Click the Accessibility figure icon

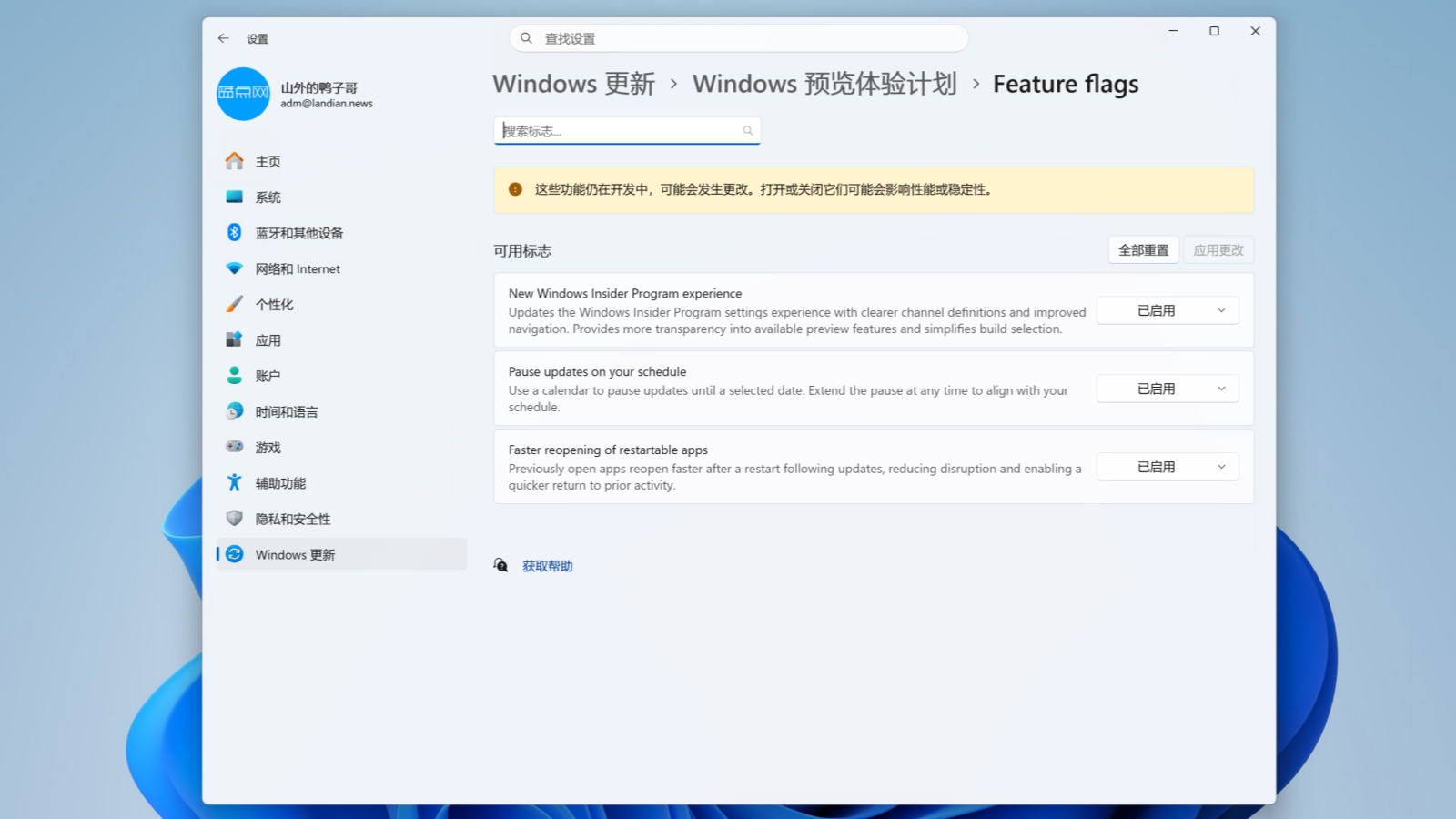[234, 483]
